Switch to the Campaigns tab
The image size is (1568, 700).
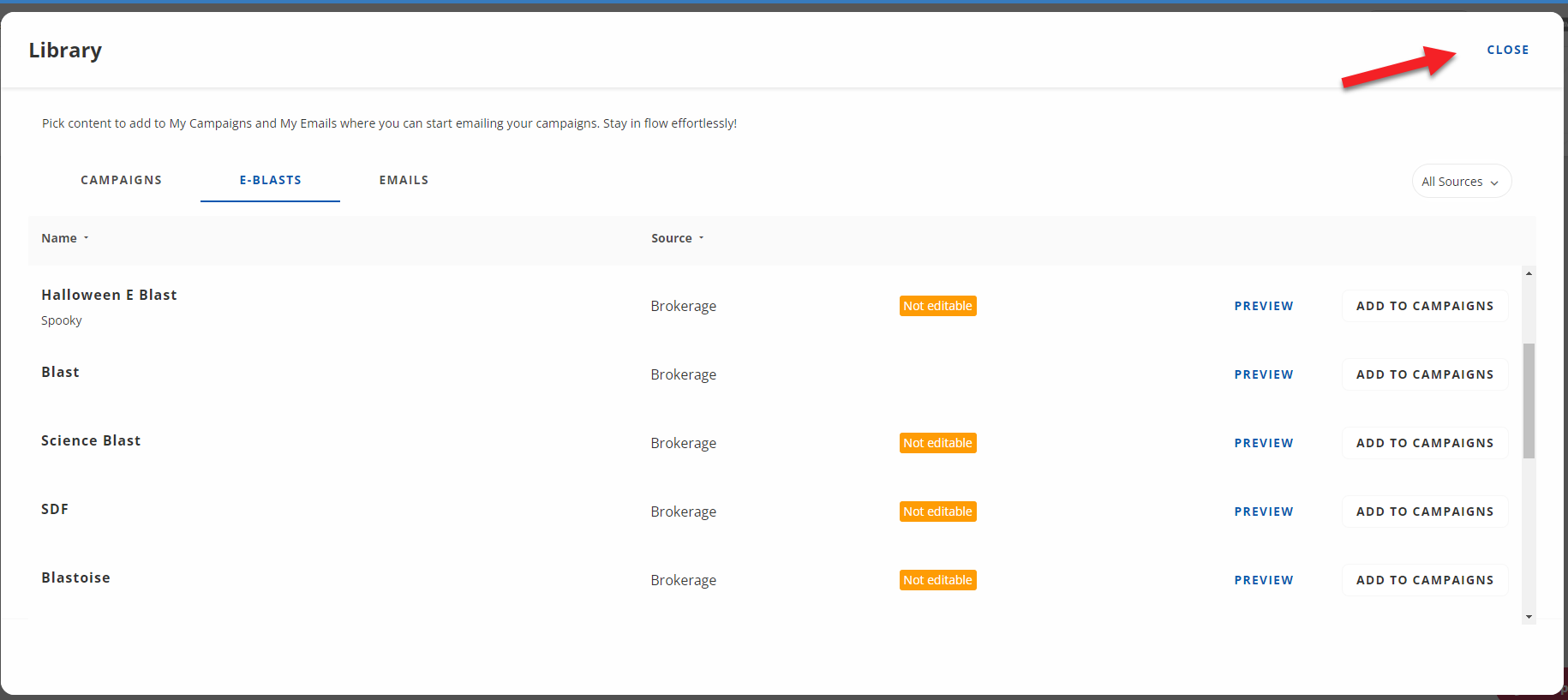pos(121,180)
